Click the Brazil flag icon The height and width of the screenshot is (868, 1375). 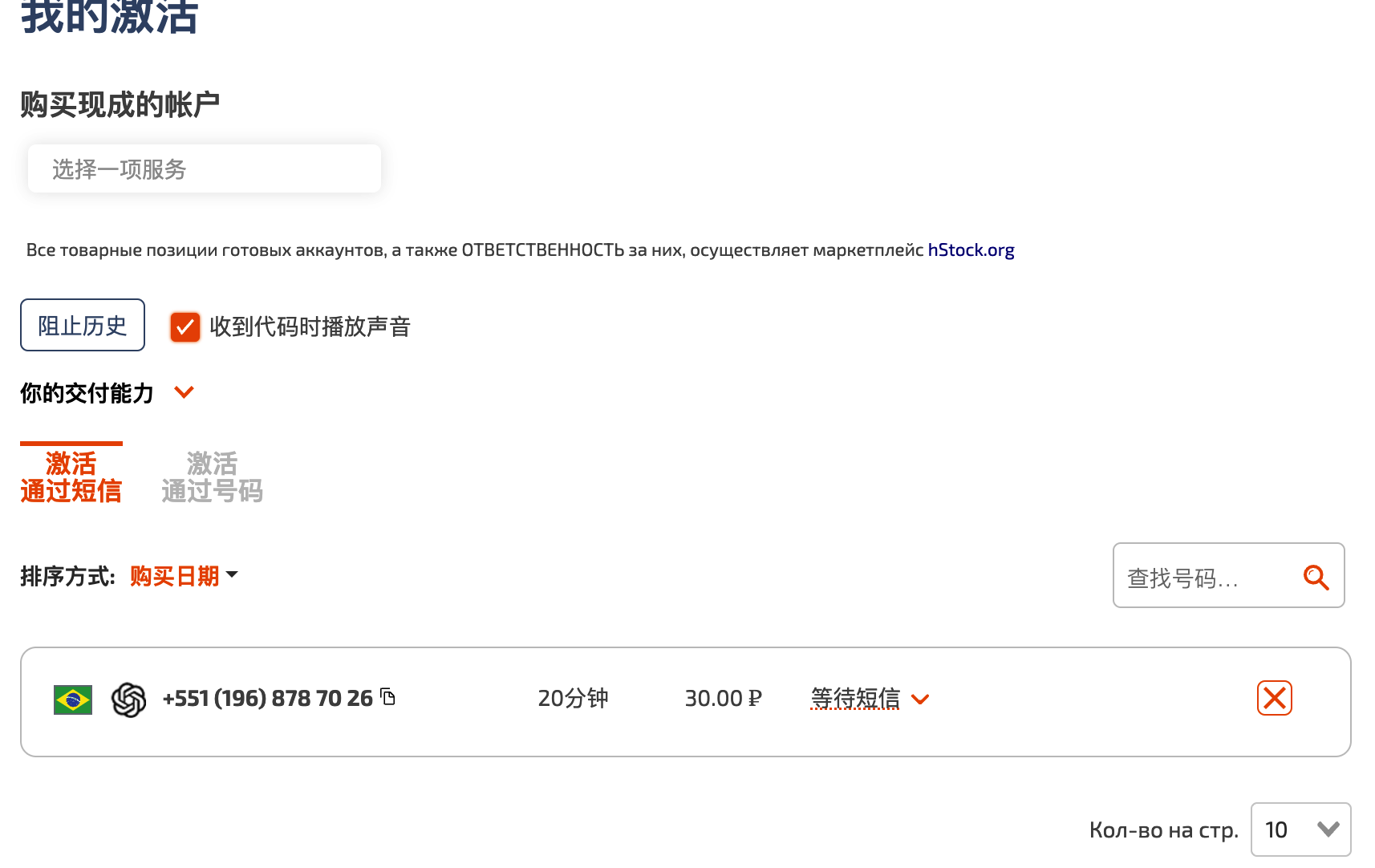coord(72,700)
